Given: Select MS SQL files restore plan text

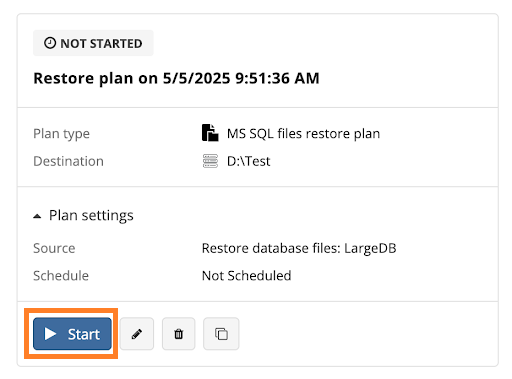Looking at the screenshot, I should pos(303,134).
